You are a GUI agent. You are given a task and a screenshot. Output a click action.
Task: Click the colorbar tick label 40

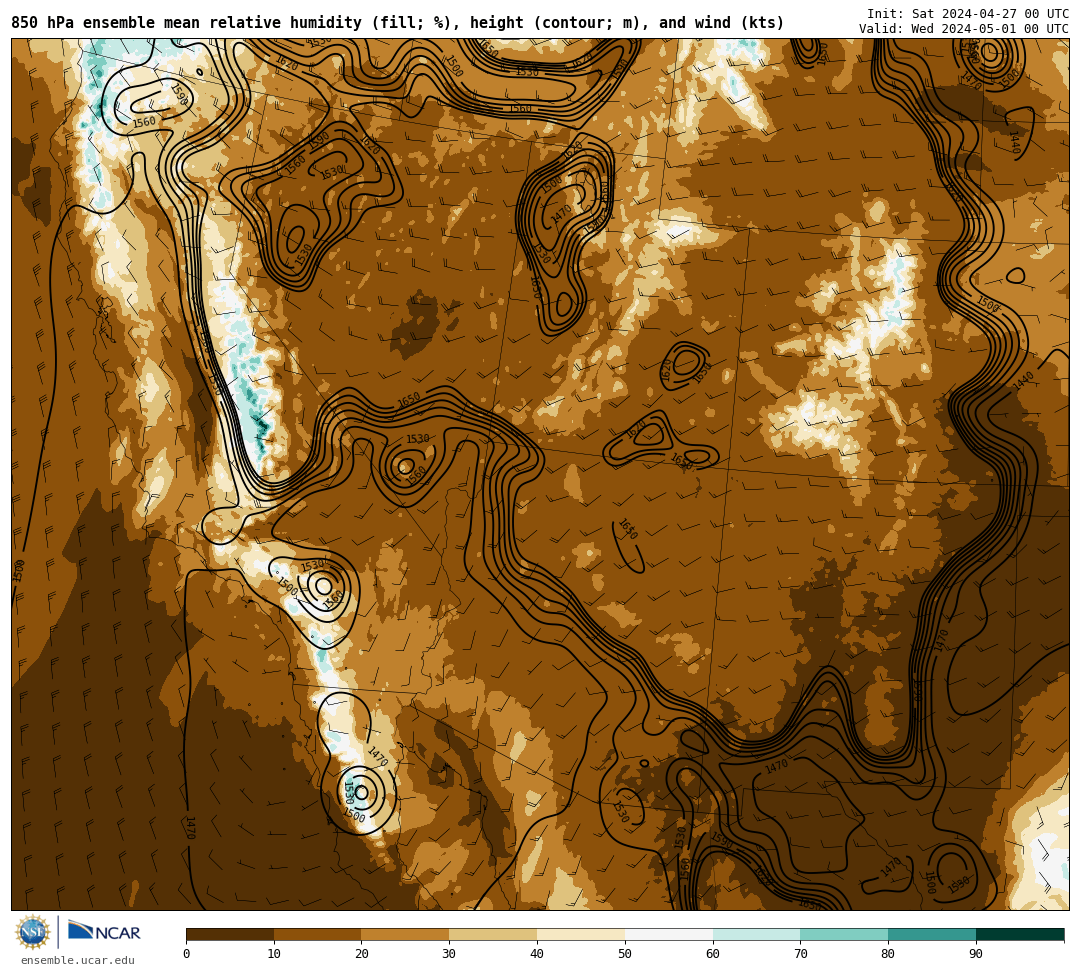coord(537,954)
